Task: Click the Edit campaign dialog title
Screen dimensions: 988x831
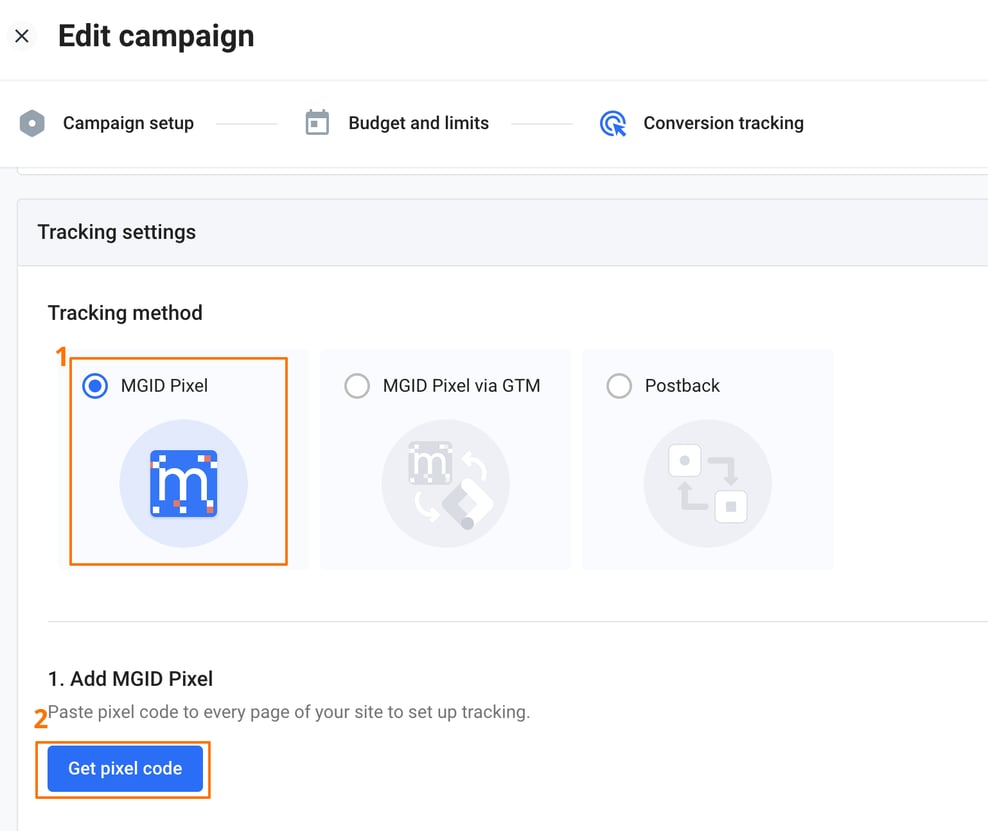Action: click(156, 36)
